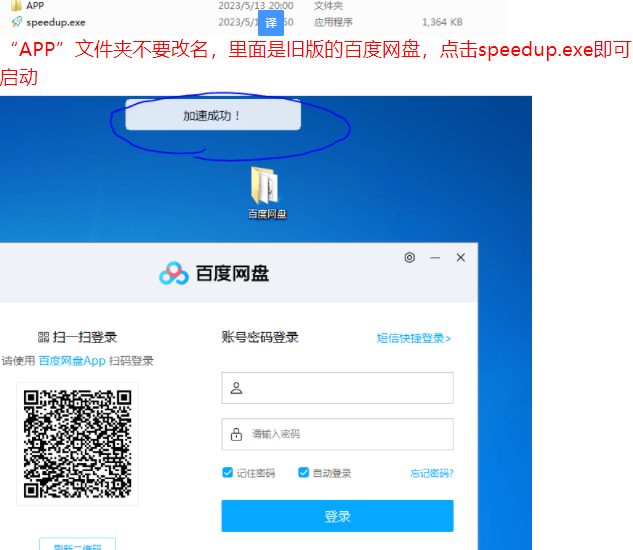The height and width of the screenshot is (550, 633).
Task: Minimize the 百度网盘 login window
Action: (435, 258)
